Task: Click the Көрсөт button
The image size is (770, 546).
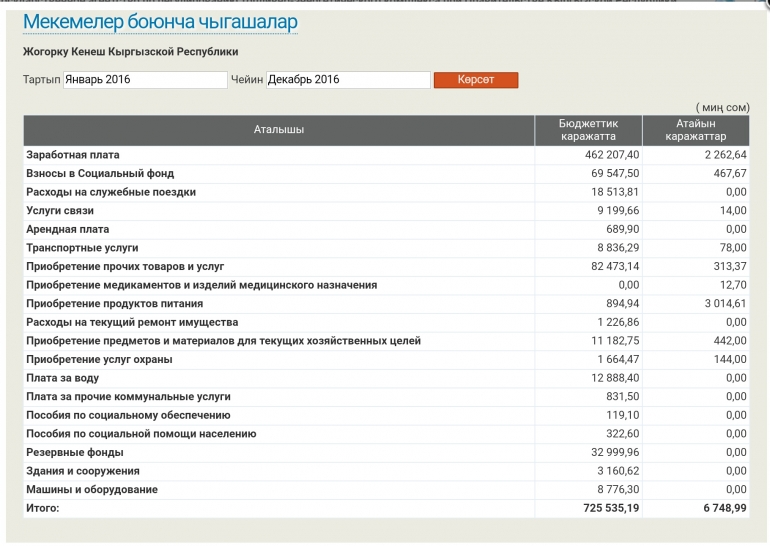Action: pyautogui.click(x=476, y=80)
